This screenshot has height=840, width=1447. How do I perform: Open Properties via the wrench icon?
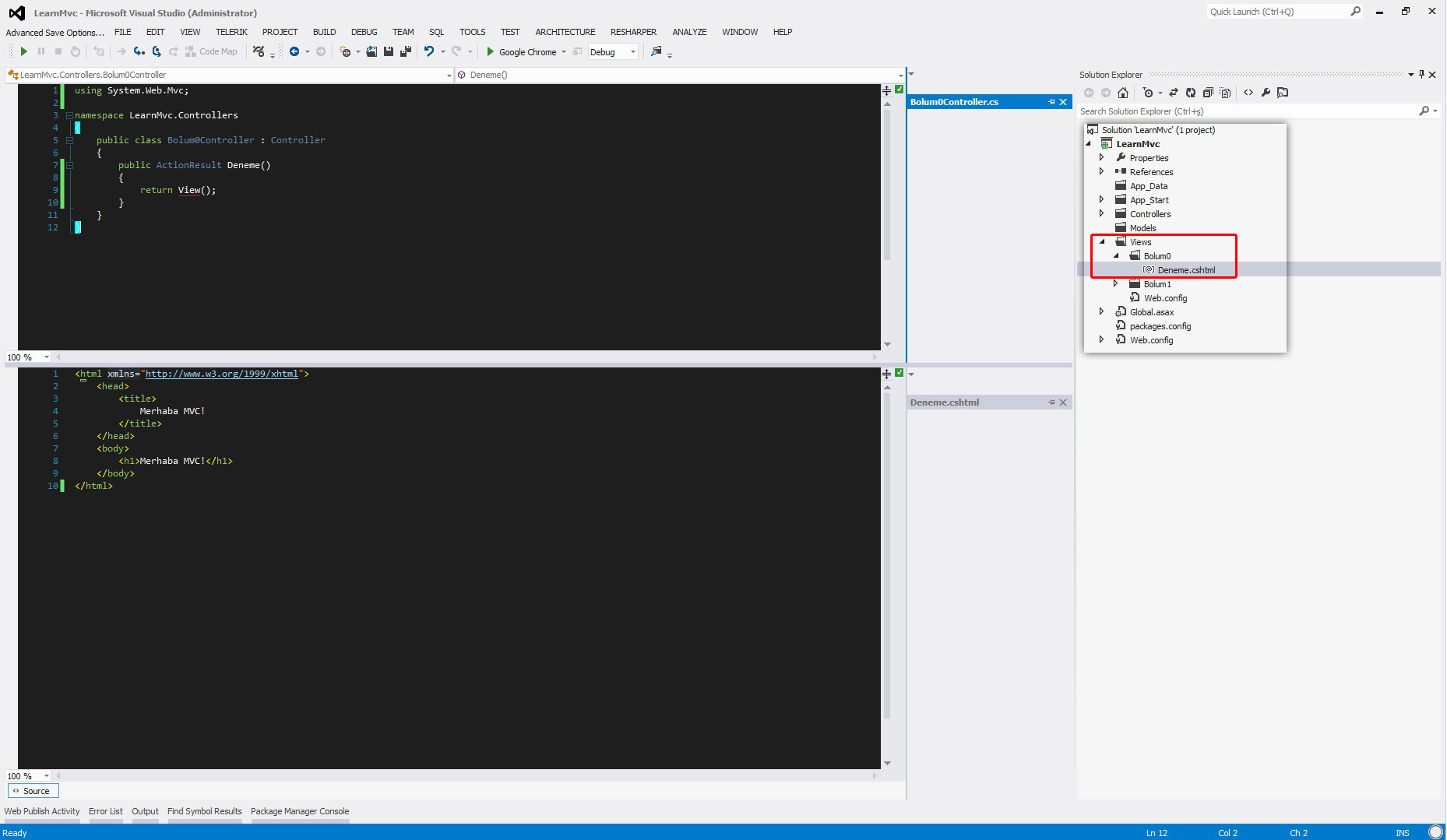pyautogui.click(x=1264, y=93)
